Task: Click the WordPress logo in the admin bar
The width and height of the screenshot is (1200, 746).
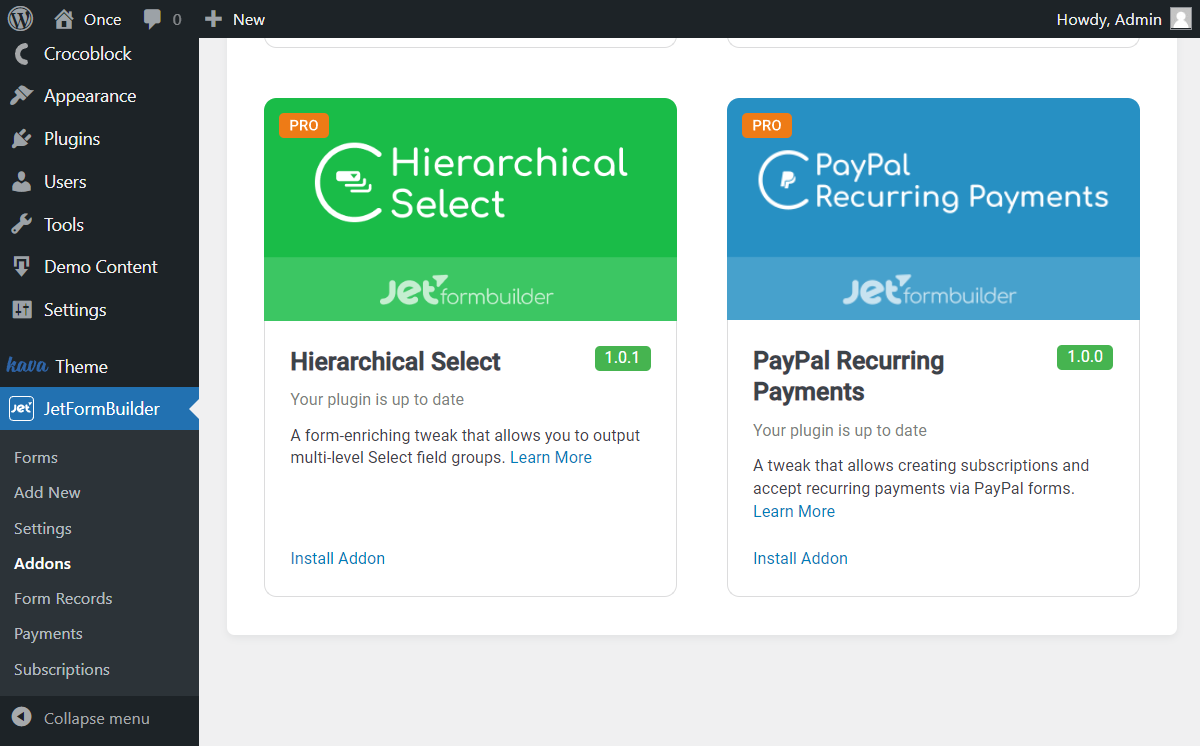Action: point(20,18)
